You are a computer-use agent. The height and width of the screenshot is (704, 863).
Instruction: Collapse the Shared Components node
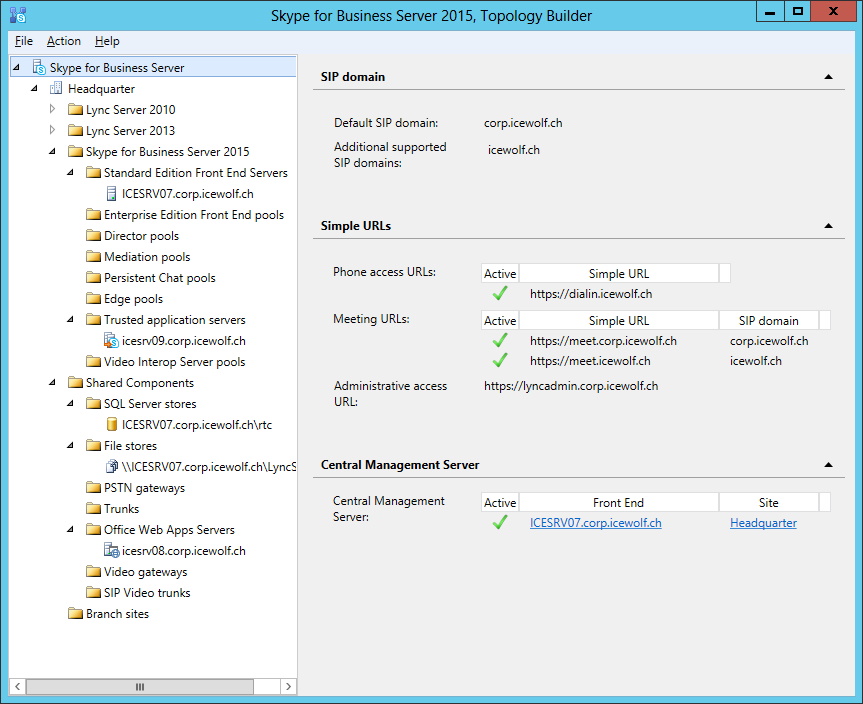(53, 383)
